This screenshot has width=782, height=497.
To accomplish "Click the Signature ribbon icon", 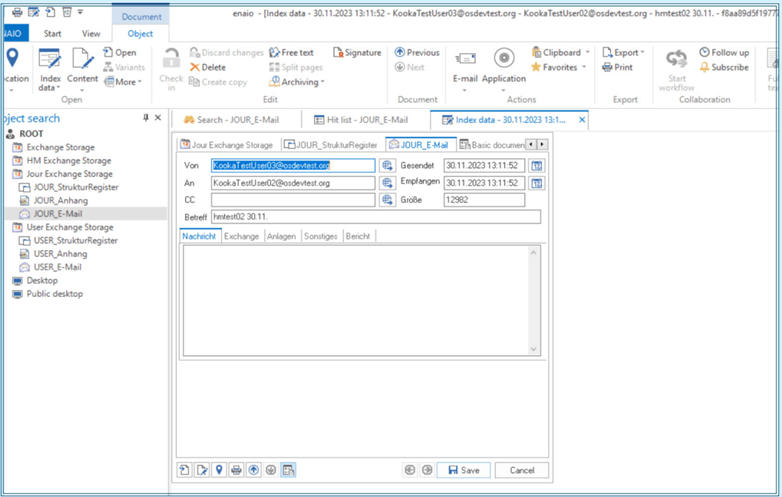I will pyautogui.click(x=357, y=52).
